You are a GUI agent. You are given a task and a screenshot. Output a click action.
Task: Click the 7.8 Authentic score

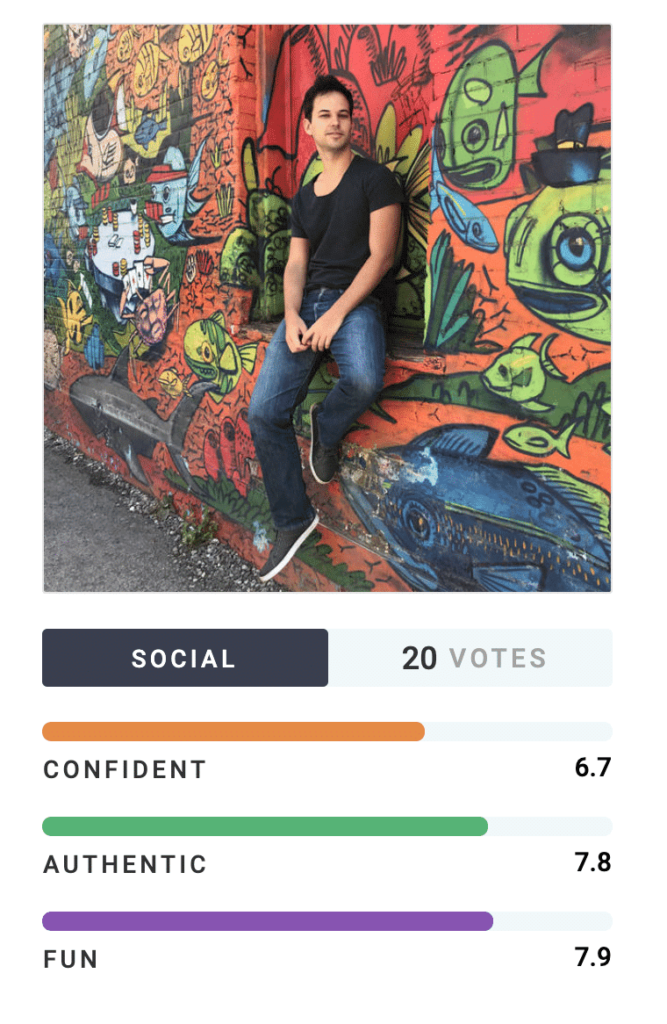[592, 862]
